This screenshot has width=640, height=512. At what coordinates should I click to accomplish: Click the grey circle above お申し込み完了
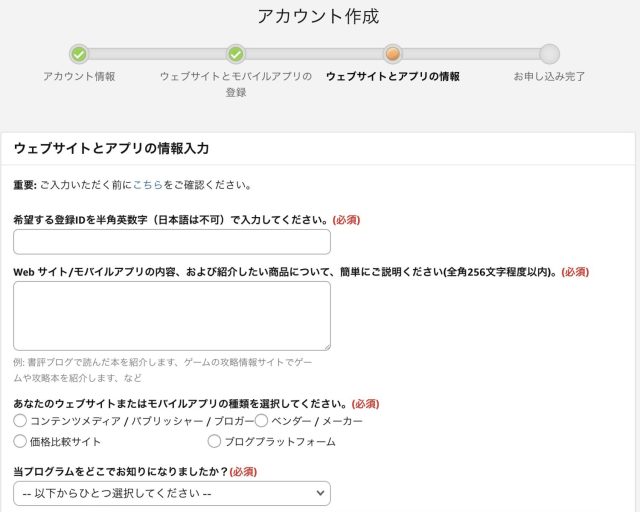(x=549, y=54)
